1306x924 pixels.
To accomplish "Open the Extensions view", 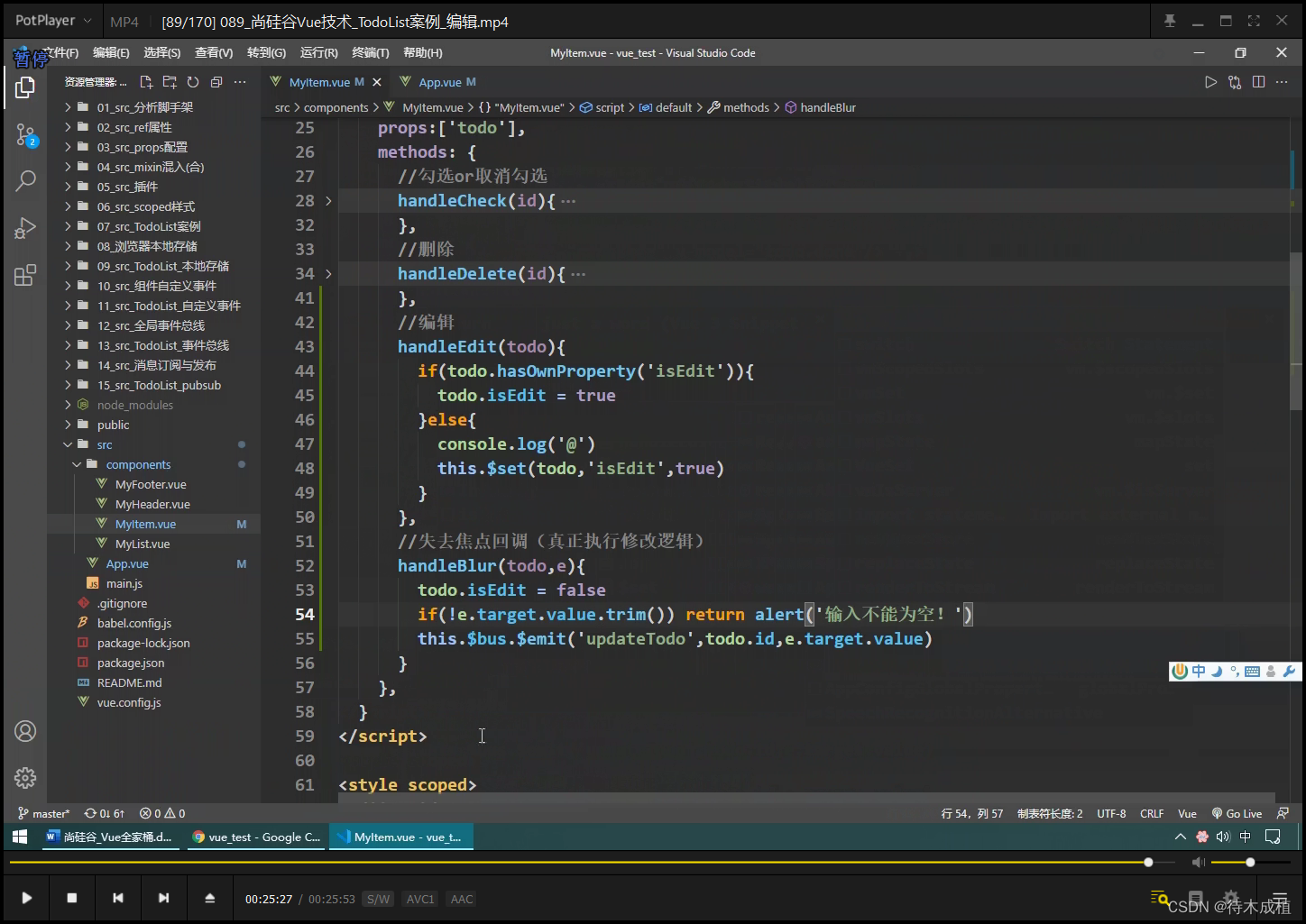I will 25,275.
